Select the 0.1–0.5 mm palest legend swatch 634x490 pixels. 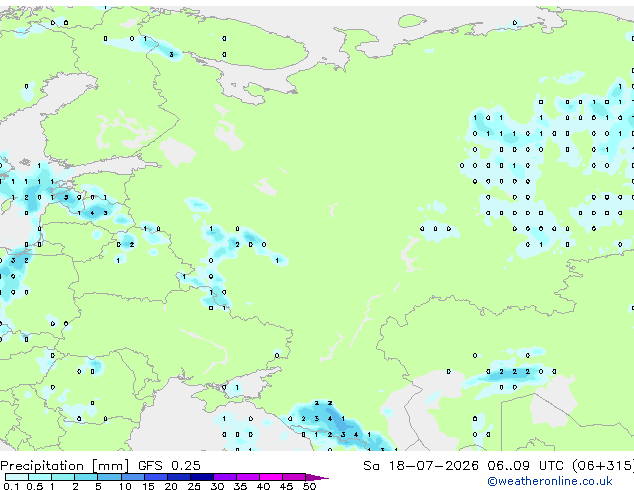[17, 477]
